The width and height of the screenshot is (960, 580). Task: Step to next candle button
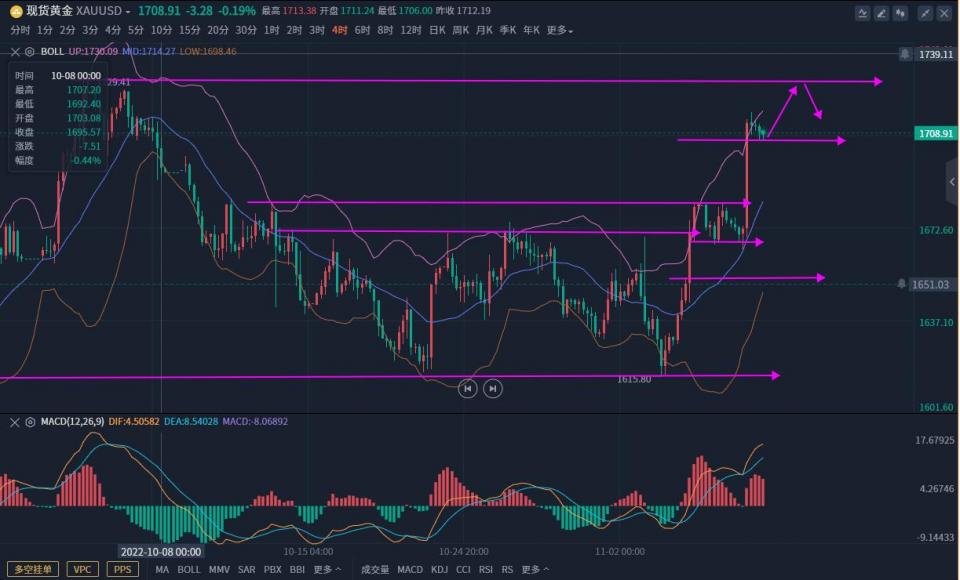[x=492, y=388]
